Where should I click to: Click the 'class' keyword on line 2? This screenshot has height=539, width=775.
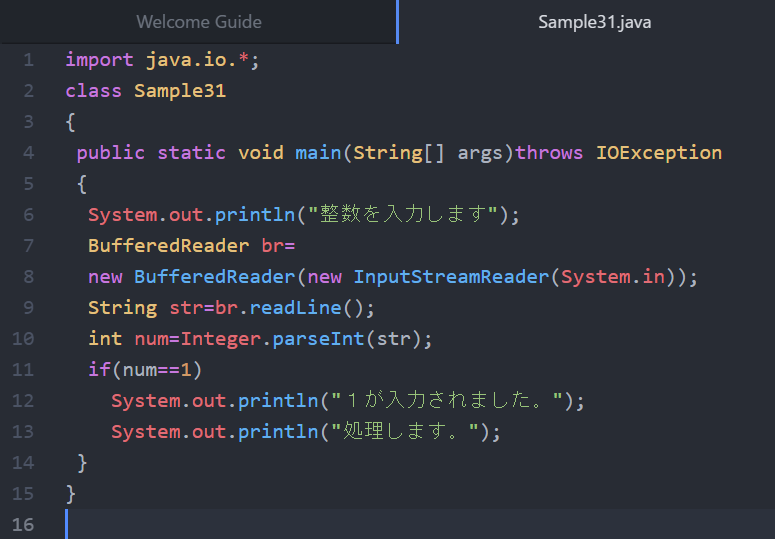coord(93,91)
